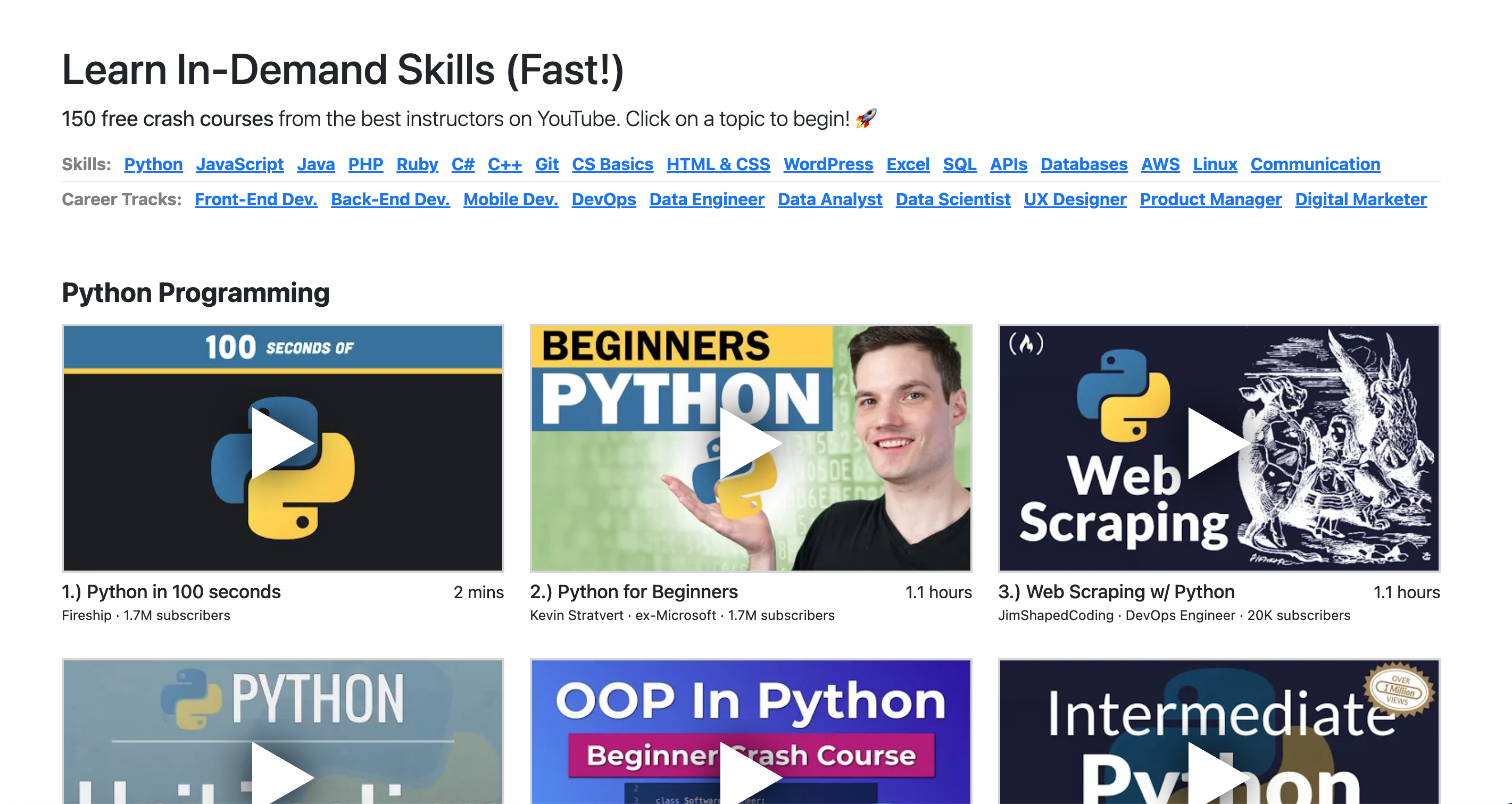
Task: Jump to the Data Analyst track
Action: [830, 199]
